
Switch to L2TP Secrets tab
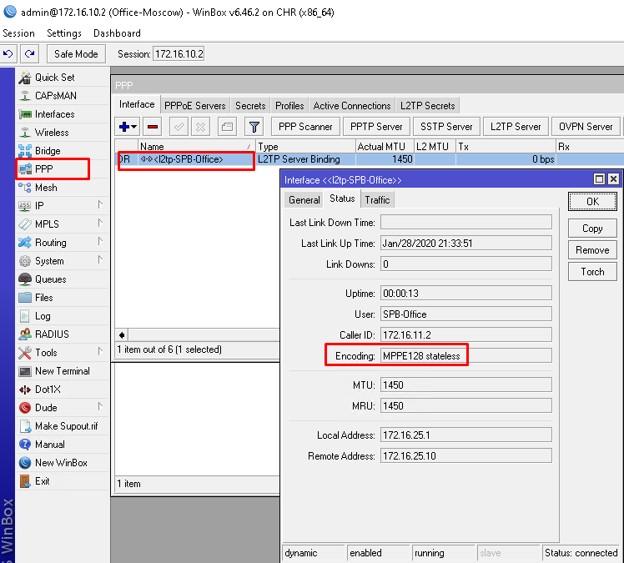coord(427,106)
